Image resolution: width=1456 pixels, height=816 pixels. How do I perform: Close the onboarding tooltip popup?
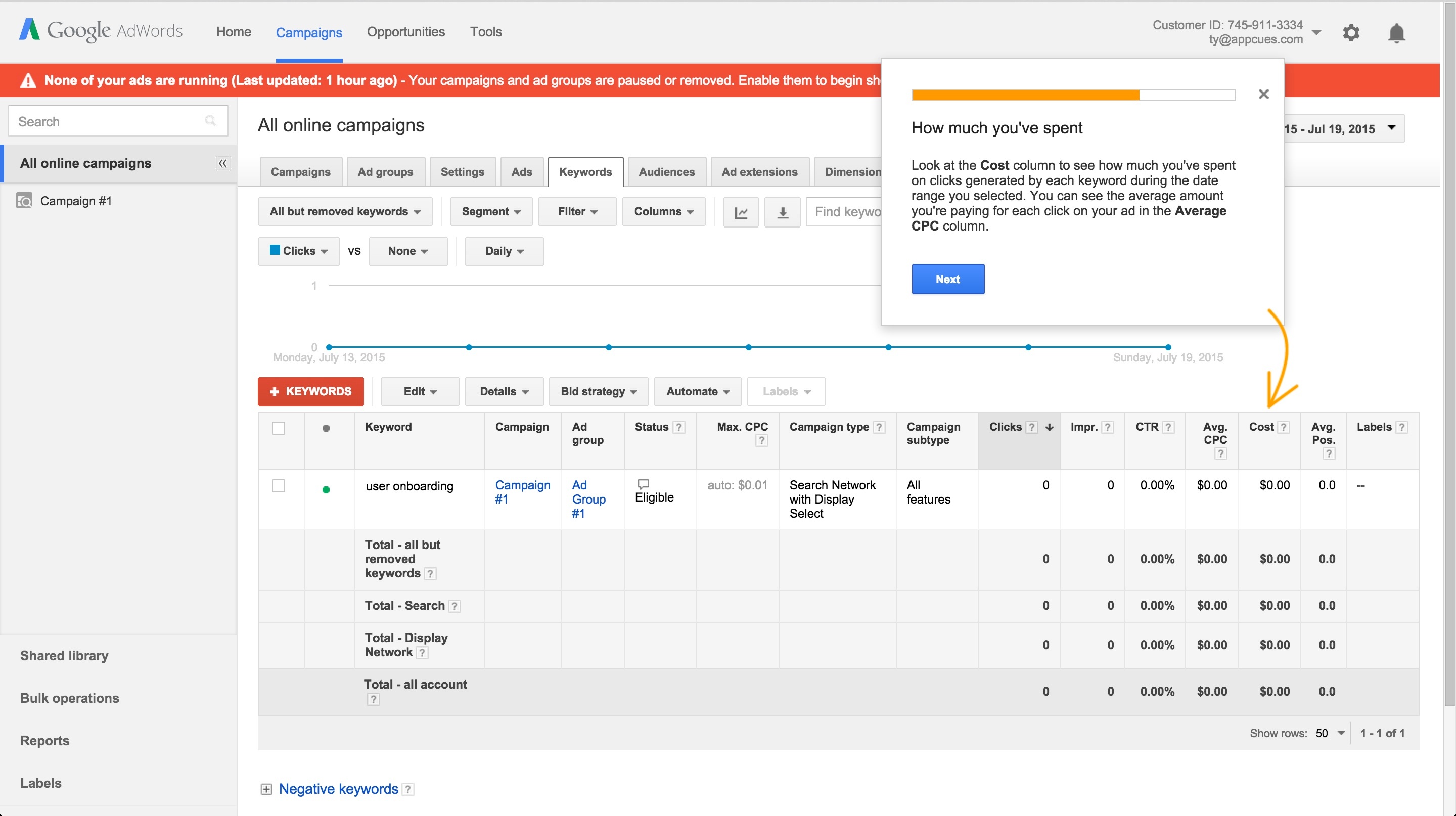[1264, 94]
